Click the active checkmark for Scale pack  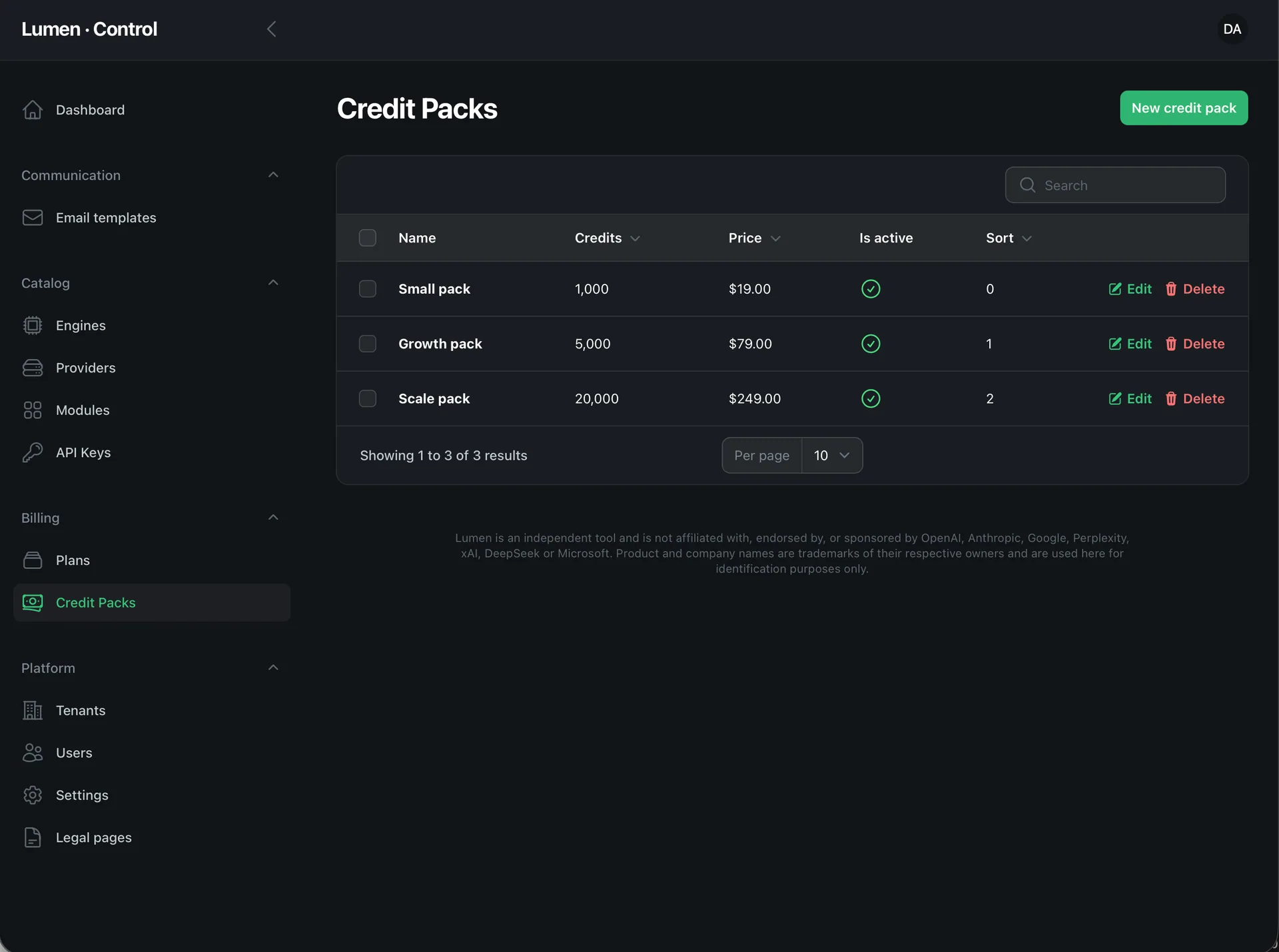point(871,398)
